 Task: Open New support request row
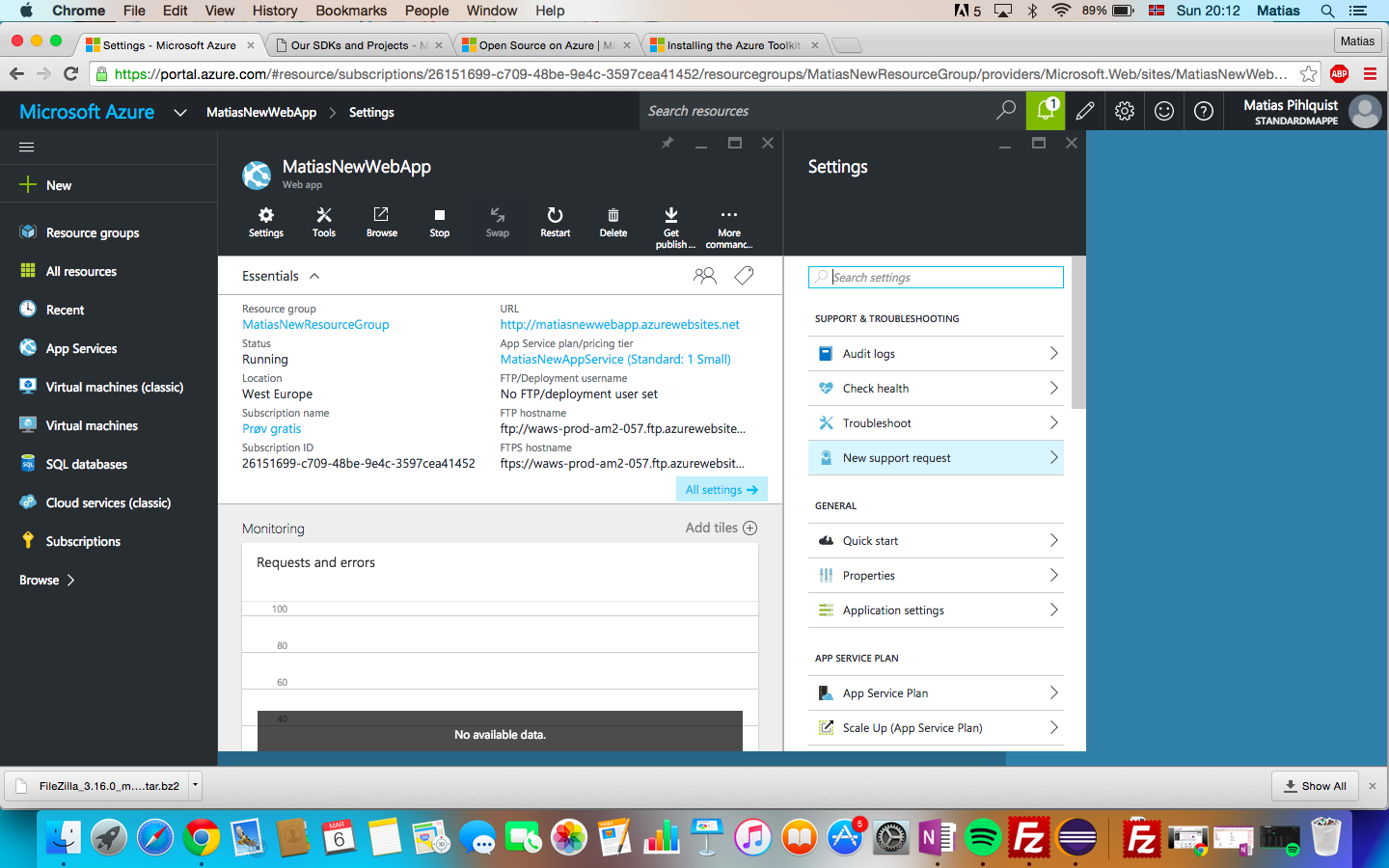click(936, 458)
